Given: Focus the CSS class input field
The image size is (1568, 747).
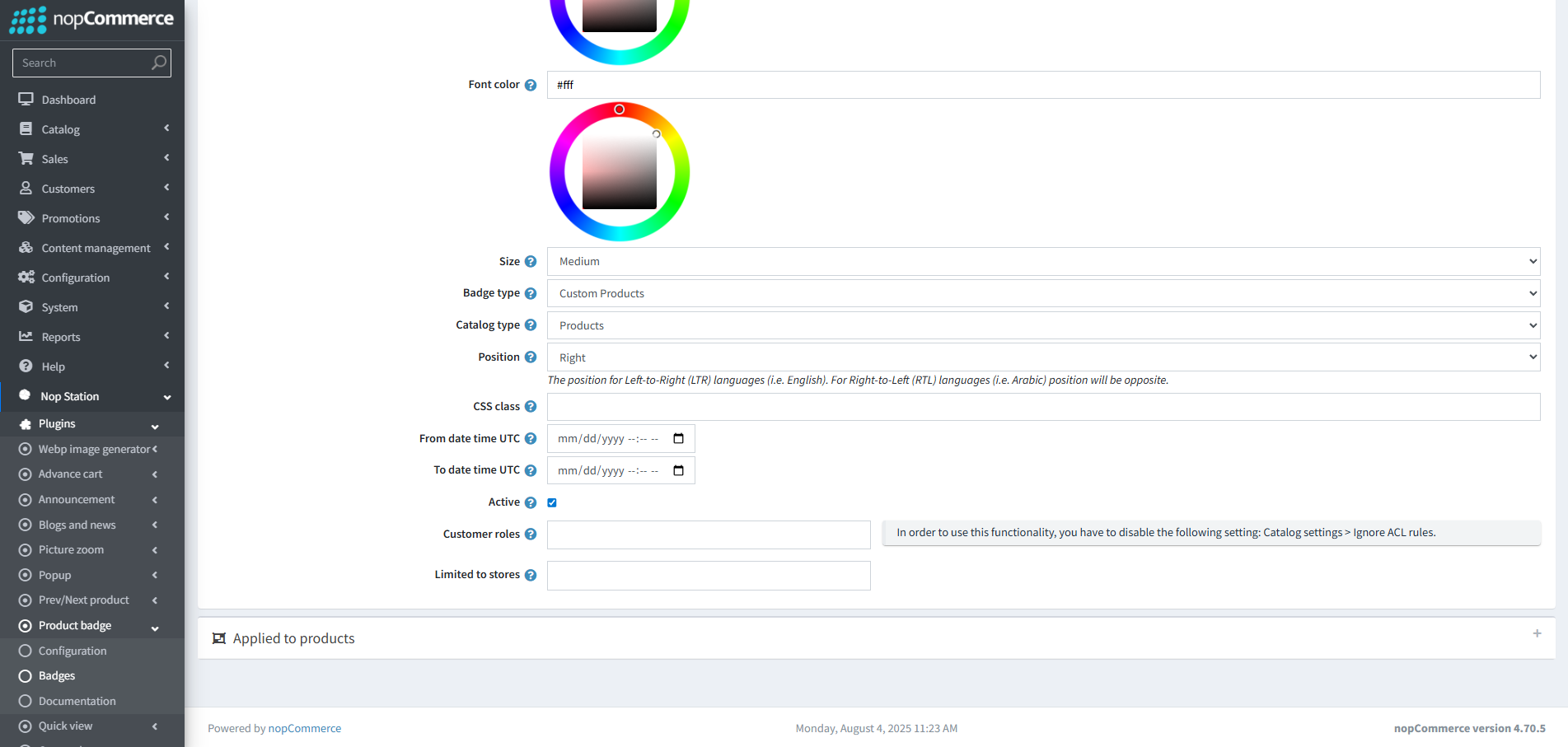Looking at the screenshot, I should (1043, 407).
